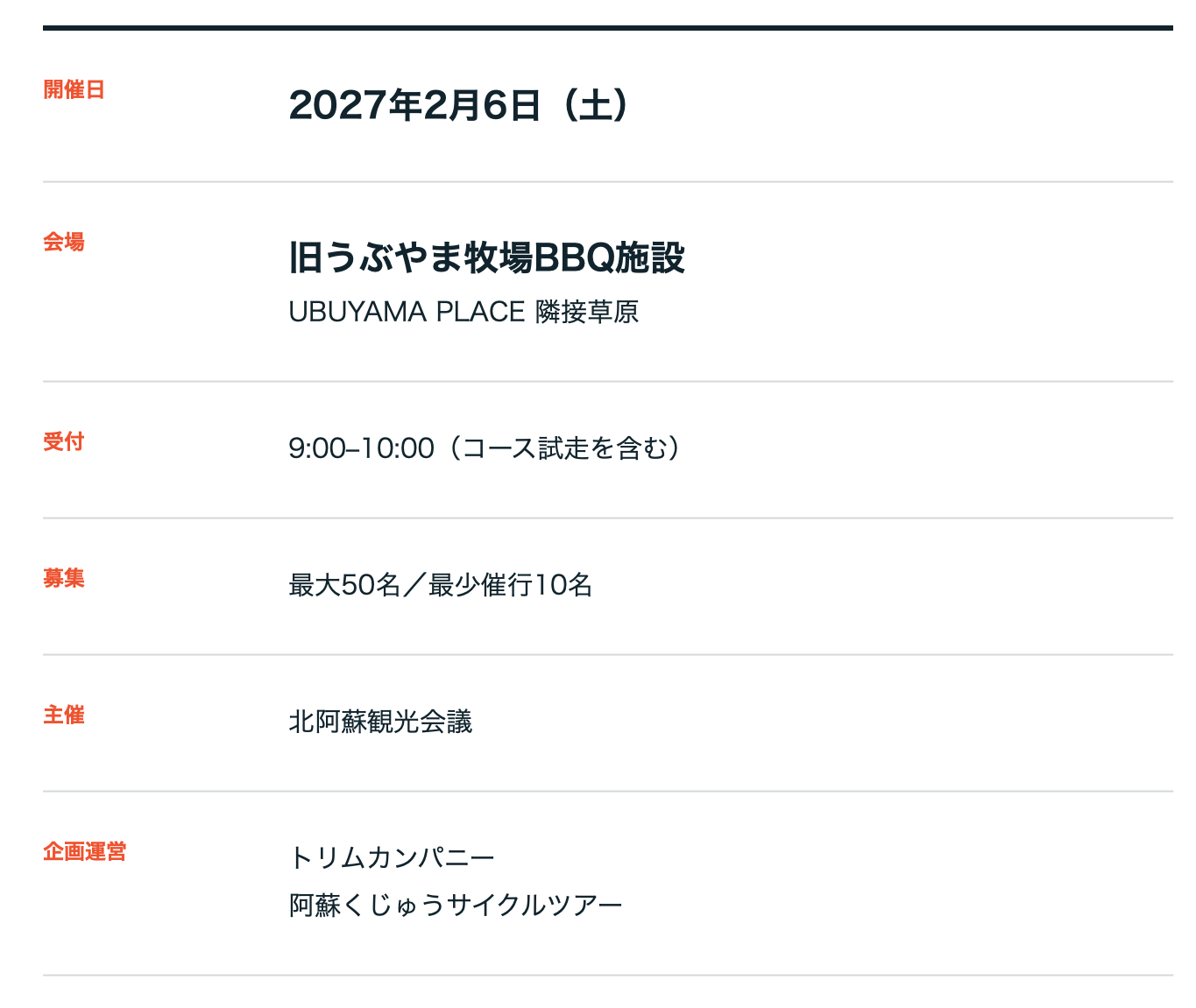Click the 最少催行10名 portion
Screen dimensions: 1196x1008
coord(511,585)
